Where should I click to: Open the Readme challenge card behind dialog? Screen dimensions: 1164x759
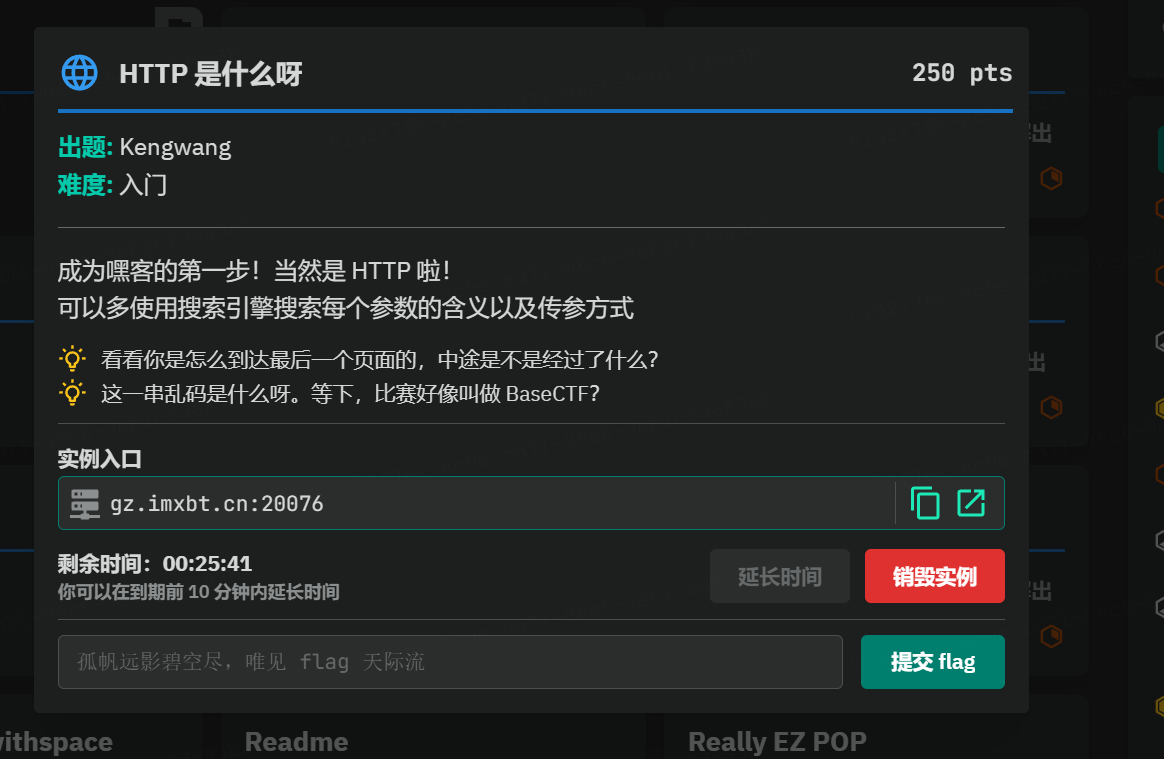[296, 742]
